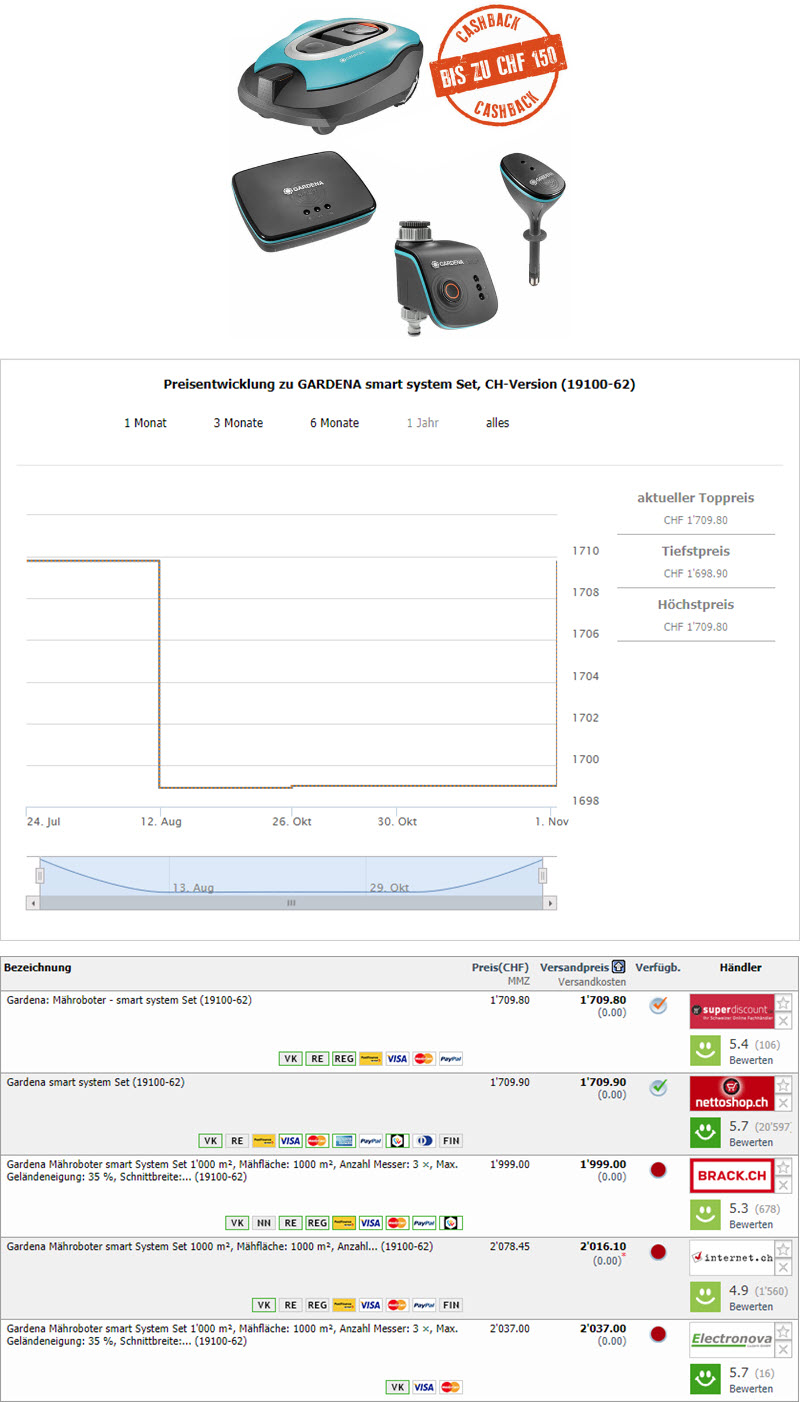Screen dimensions: 800x1402
Task: Click the star icon beside superdiscount logo
Action: (x=784, y=1003)
